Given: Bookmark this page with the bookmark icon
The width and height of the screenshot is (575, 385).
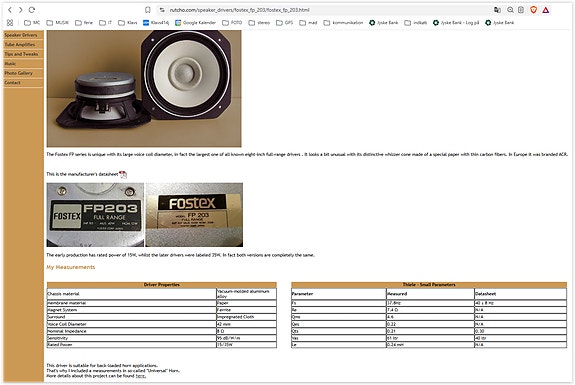Looking at the screenshot, I should (147, 10).
